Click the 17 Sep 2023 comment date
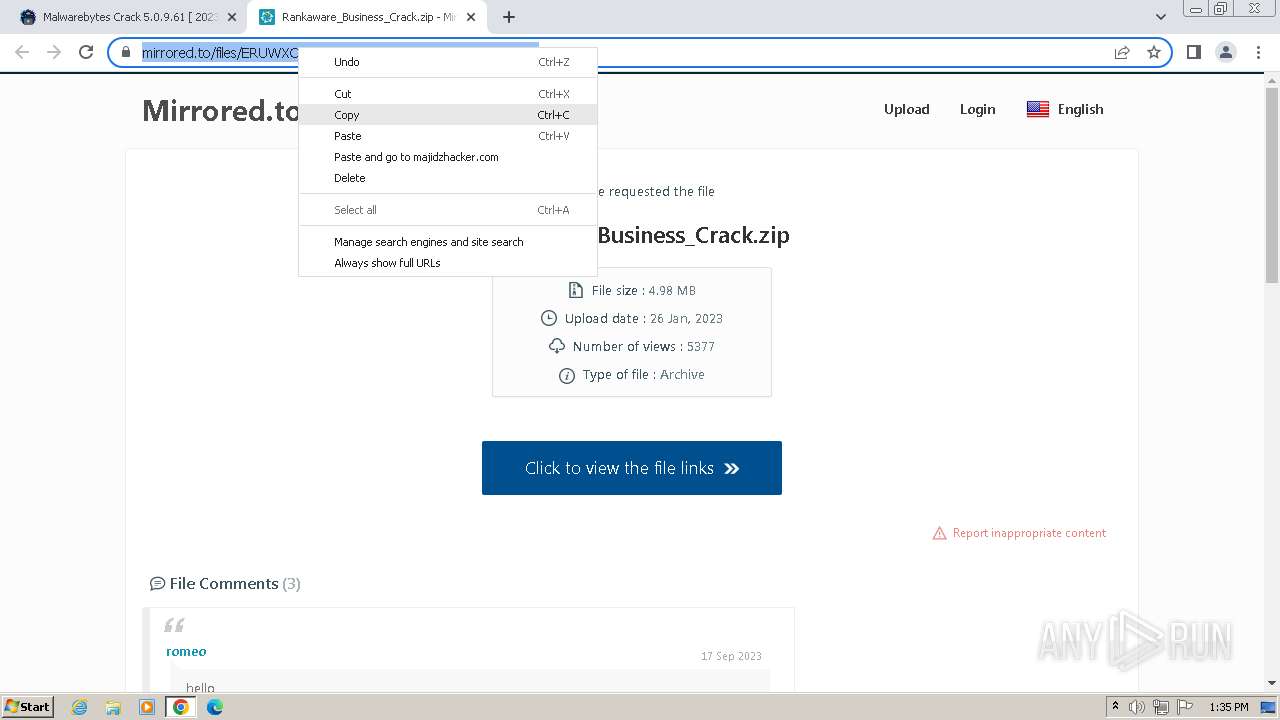Viewport: 1280px width, 720px height. (x=731, y=656)
